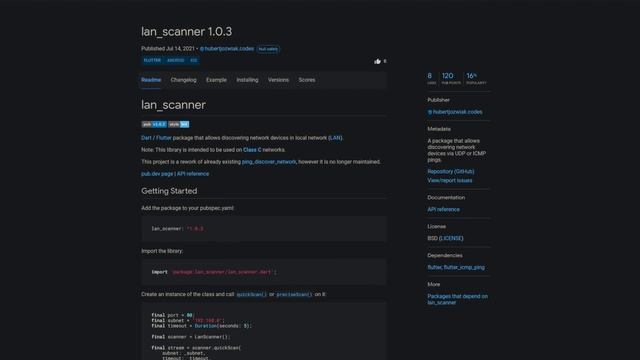Open Repository (GitHub) link
Image resolution: width=640 pixels, height=360 pixels.
click(x=451, y=171)
